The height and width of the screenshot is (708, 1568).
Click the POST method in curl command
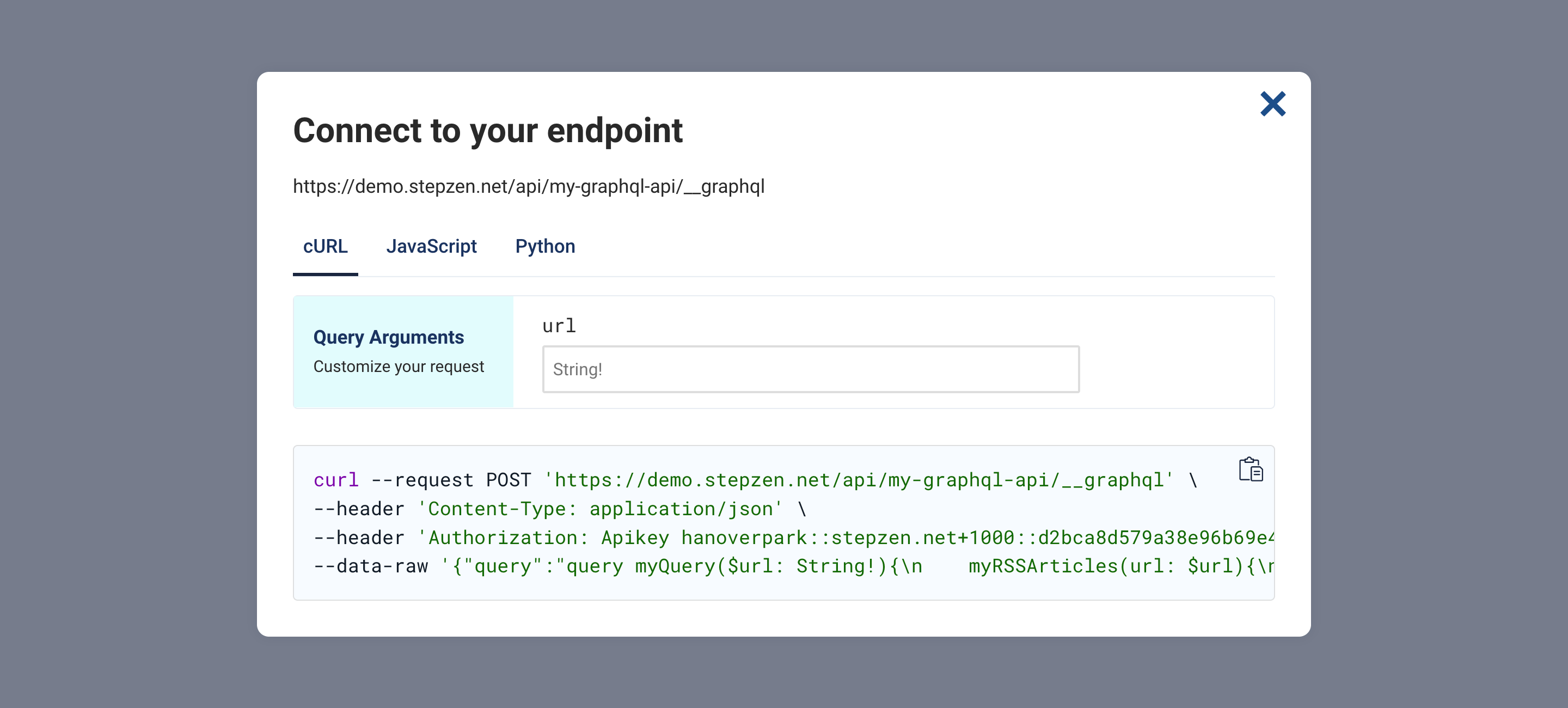tap(509, 480)
